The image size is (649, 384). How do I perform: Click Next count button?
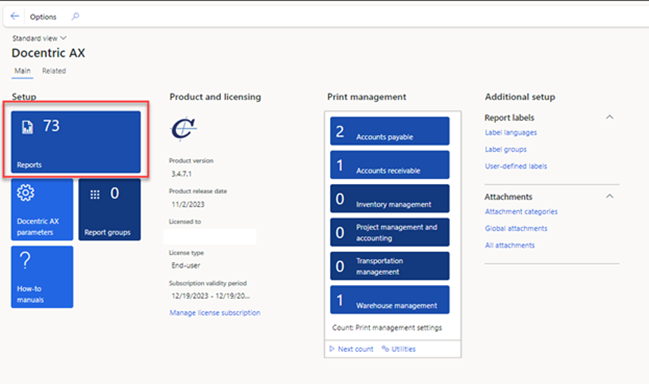[351, 349]
